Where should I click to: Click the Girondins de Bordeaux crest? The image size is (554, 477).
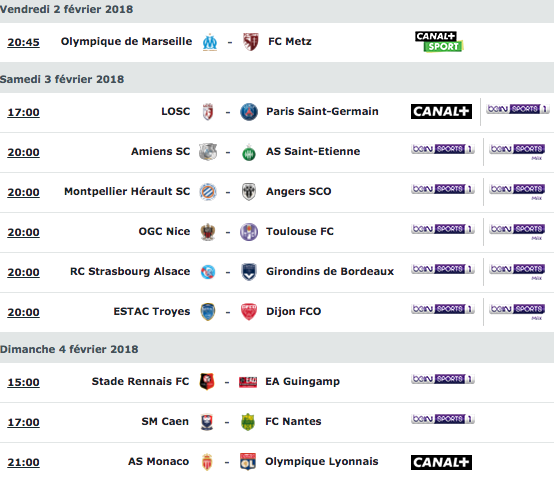[x=249, y=272]
